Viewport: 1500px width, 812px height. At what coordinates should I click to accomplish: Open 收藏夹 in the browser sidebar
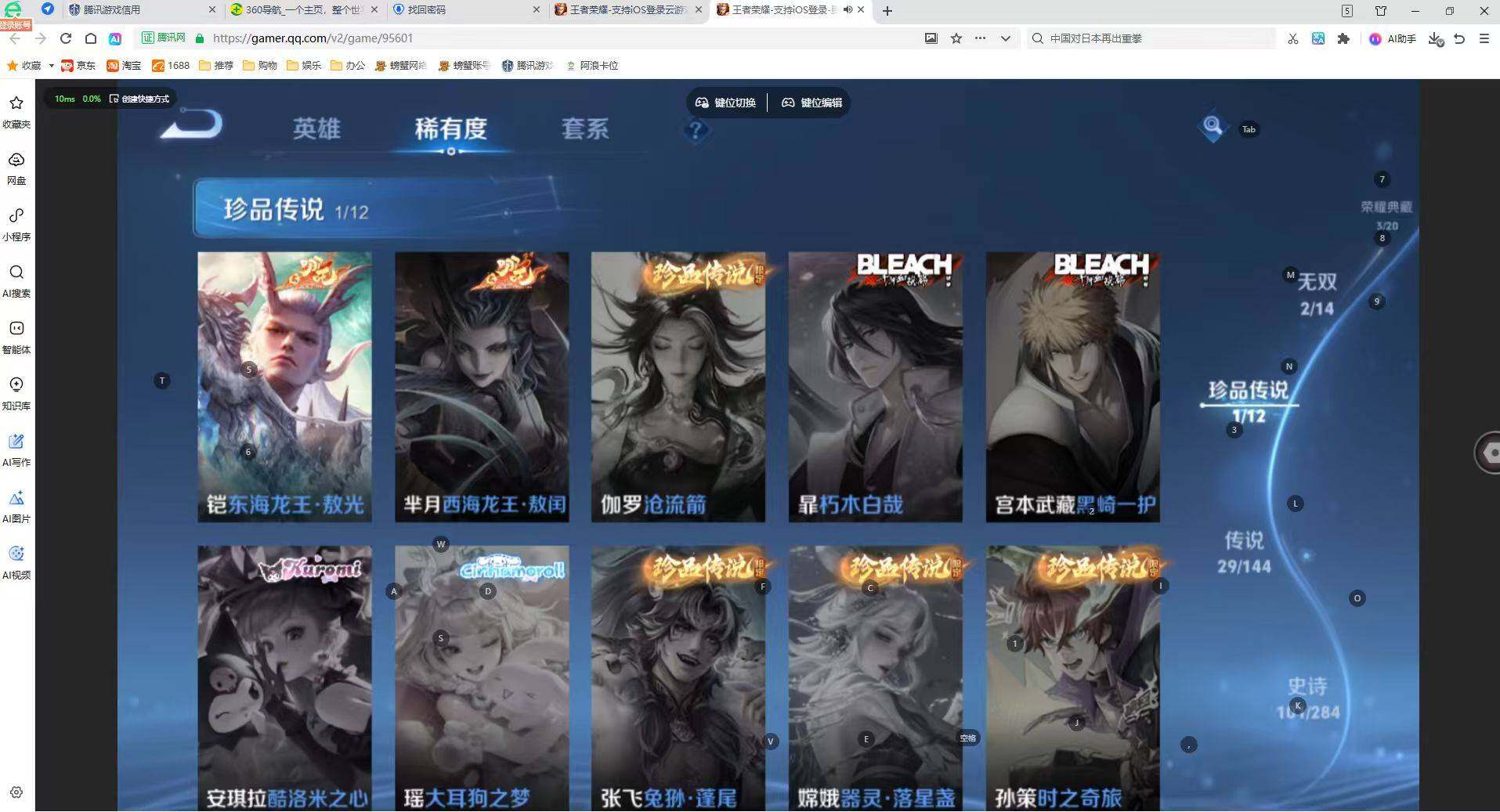point(16,112)
